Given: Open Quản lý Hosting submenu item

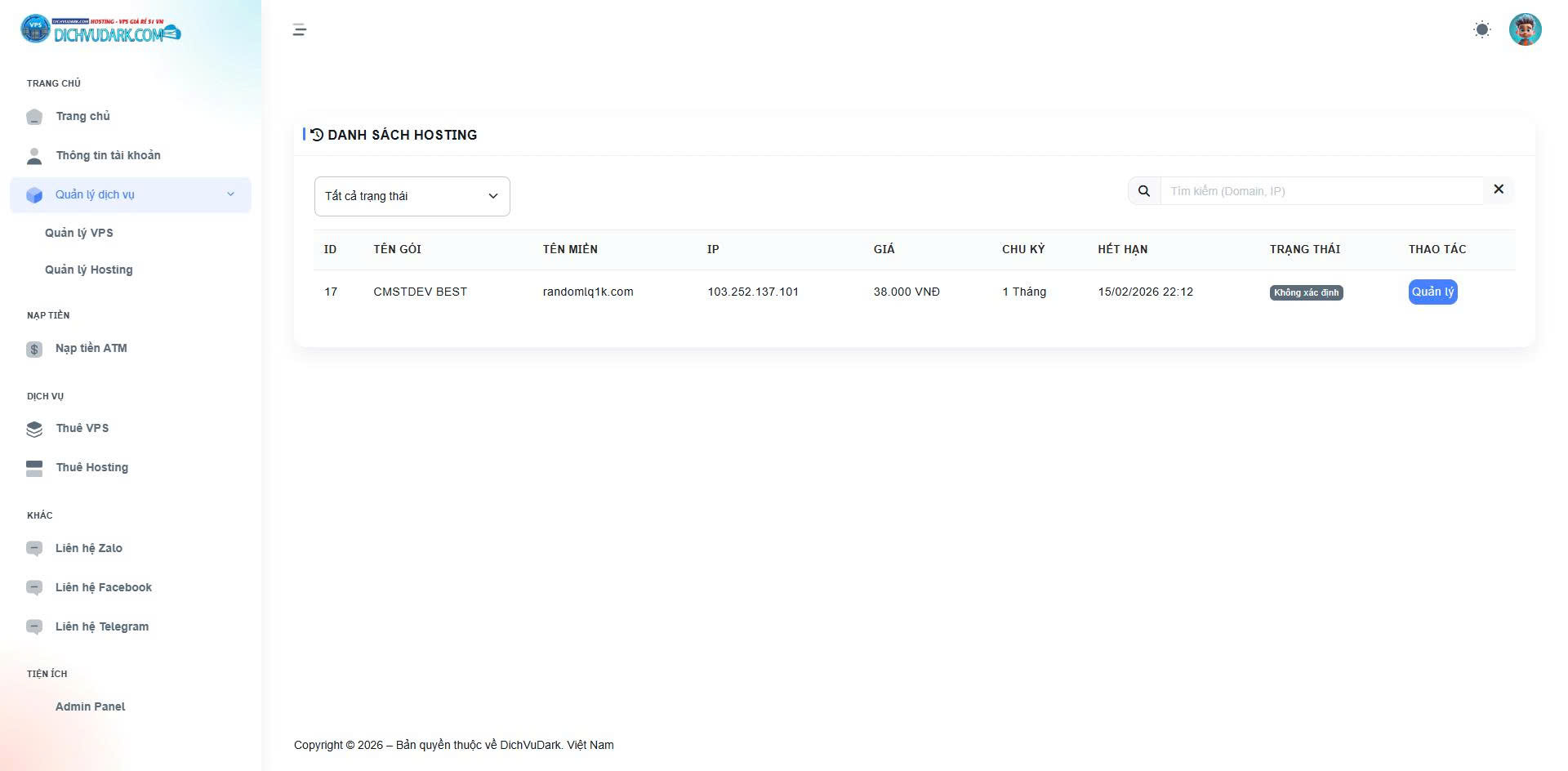Looking at the screenshot, I should [x=89, y=270].
